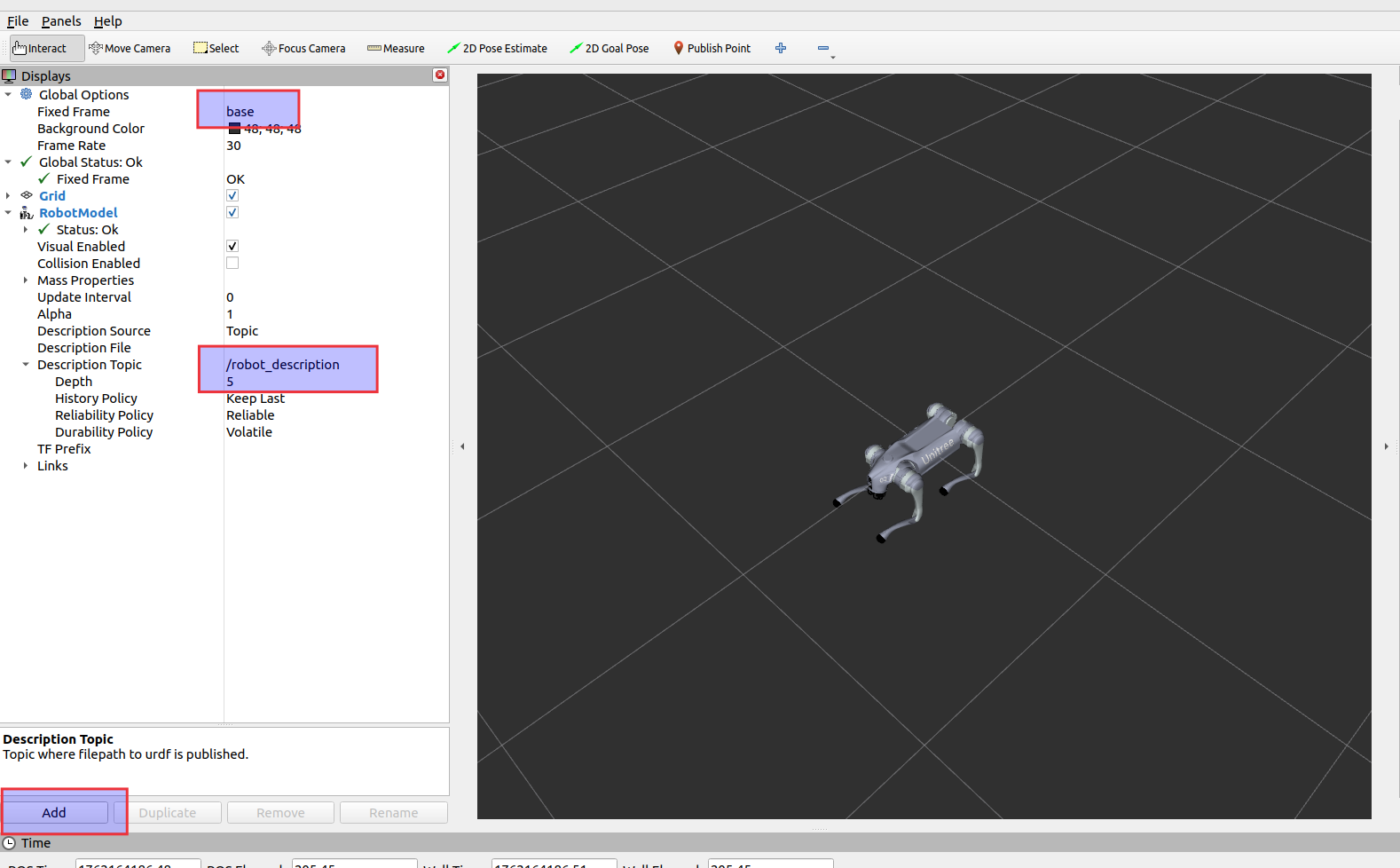Collapse the Description Topic node

[26, 364]
